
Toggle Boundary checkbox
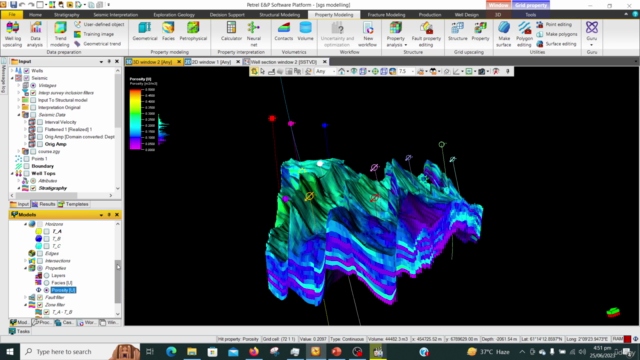pos(27,166)
